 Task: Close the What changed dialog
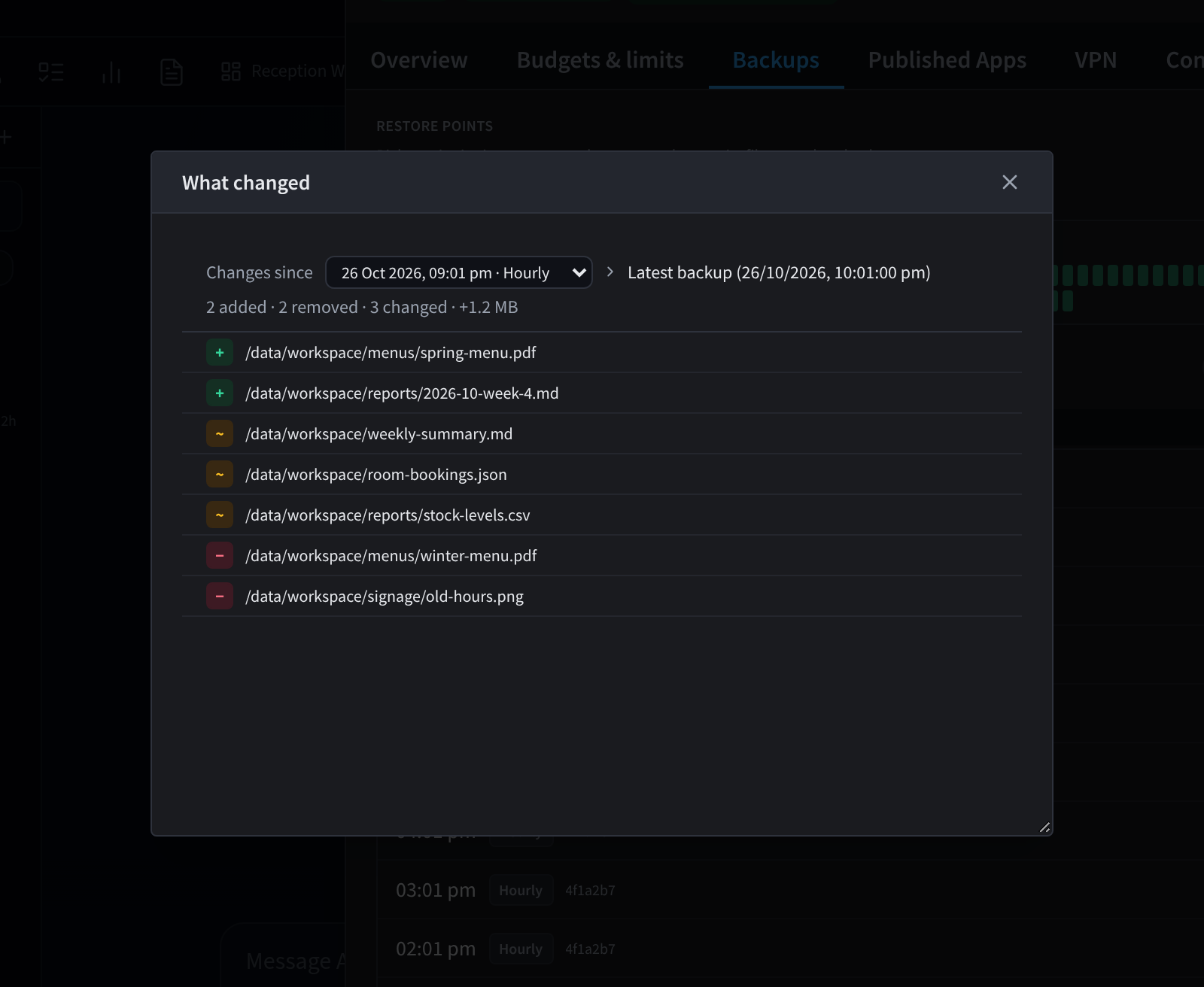click(1009, 182)
